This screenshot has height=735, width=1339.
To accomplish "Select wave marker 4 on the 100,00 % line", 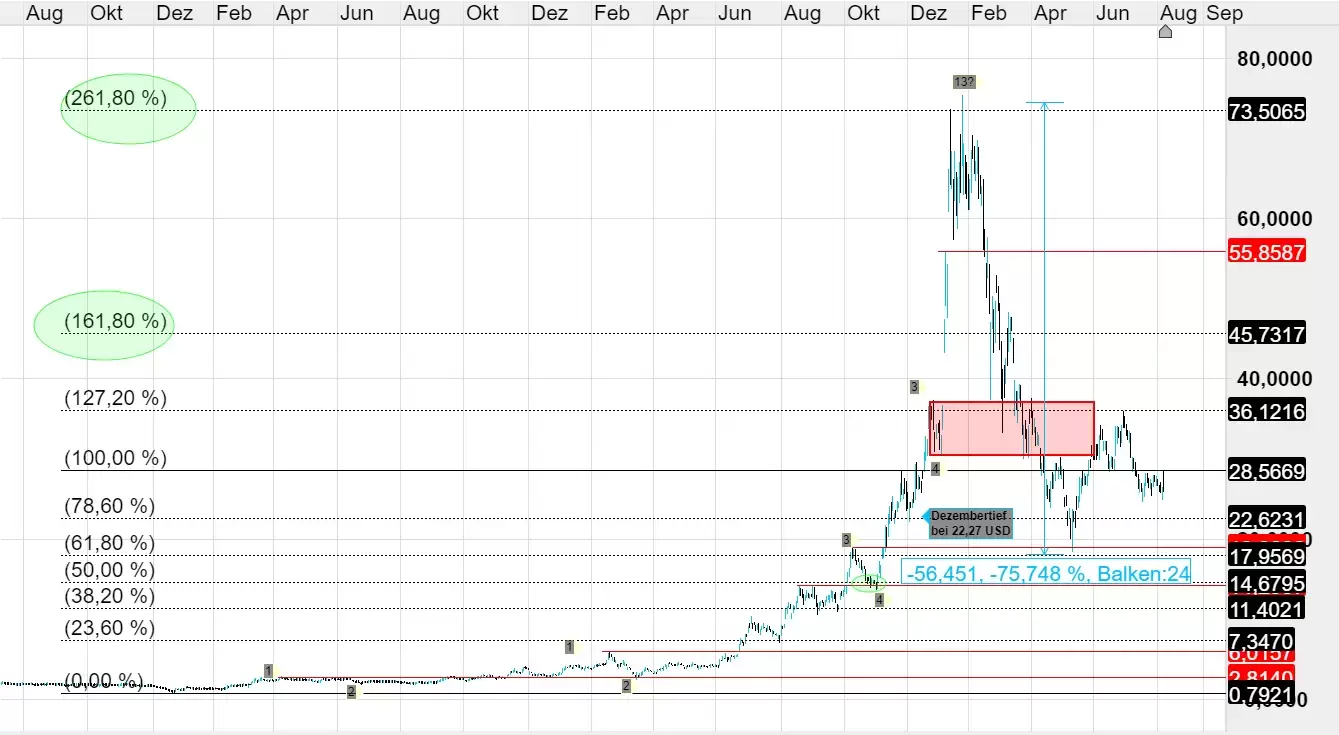I will point(934,468).
